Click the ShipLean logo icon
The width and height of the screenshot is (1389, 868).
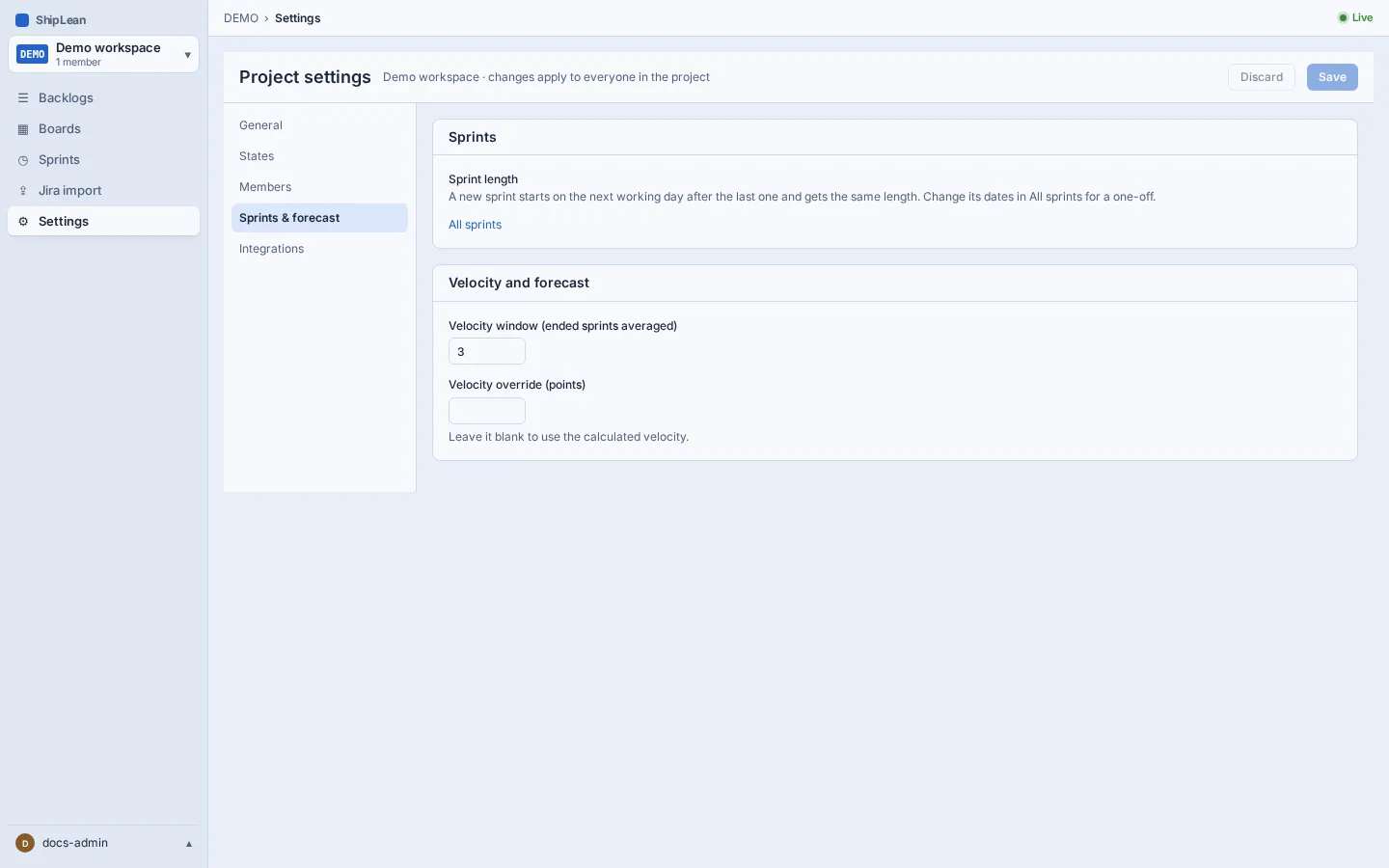click(22, 20)
